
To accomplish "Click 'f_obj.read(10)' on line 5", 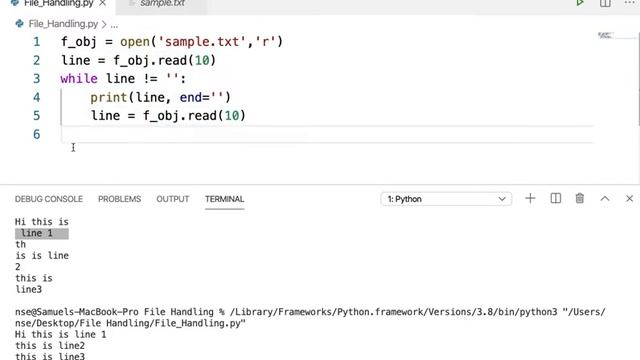I will (x=194, y=116).
